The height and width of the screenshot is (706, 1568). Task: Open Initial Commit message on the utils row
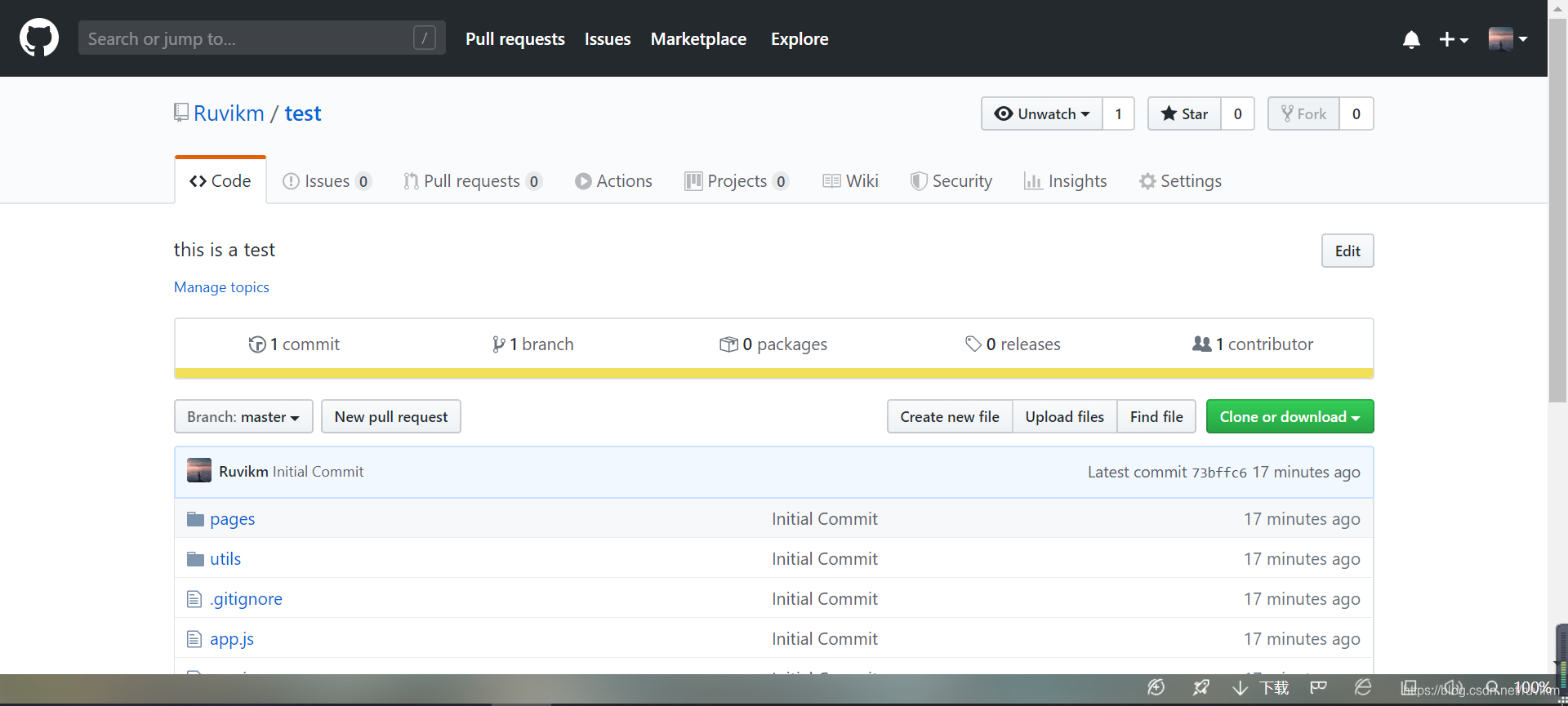825,559
